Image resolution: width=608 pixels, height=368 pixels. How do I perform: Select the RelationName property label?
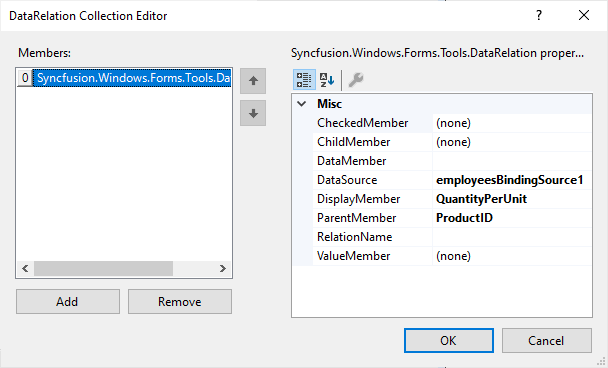point(354,237)
